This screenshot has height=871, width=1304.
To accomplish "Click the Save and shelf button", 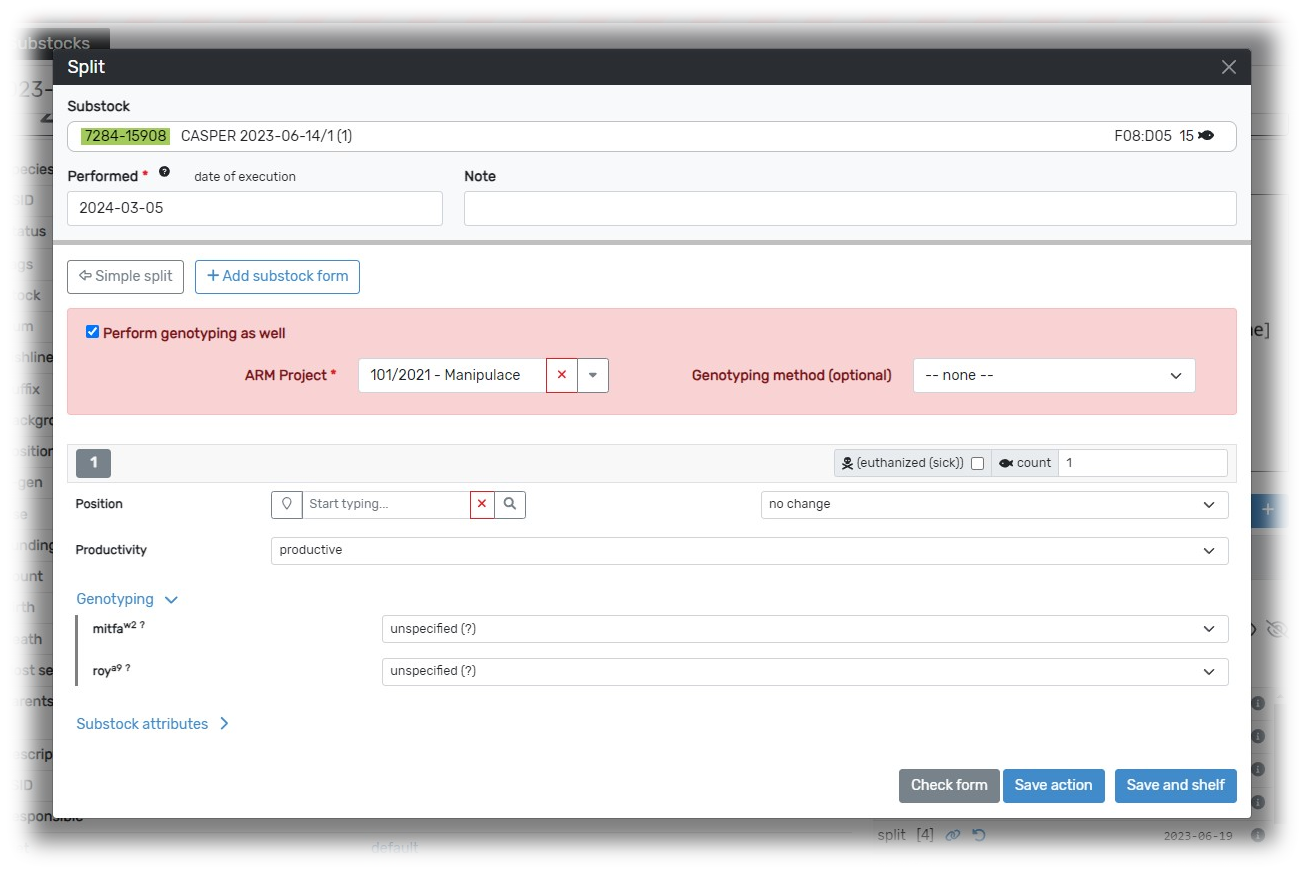I will pos(1175,785).
